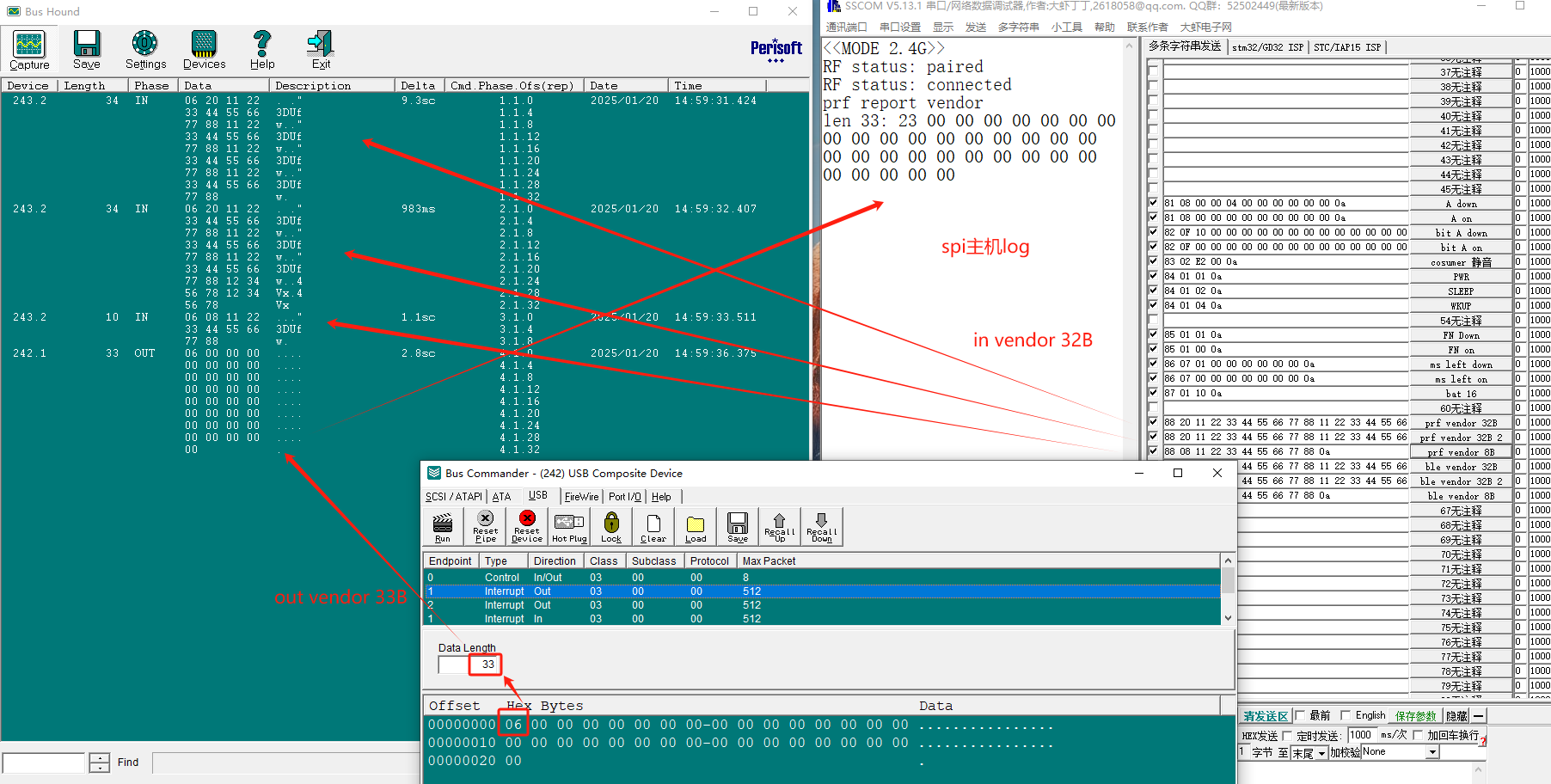Uncheck the 'SLEEP' row checkbox
The height and width of the screenshot is (784, 1551).
(1153, 291)
